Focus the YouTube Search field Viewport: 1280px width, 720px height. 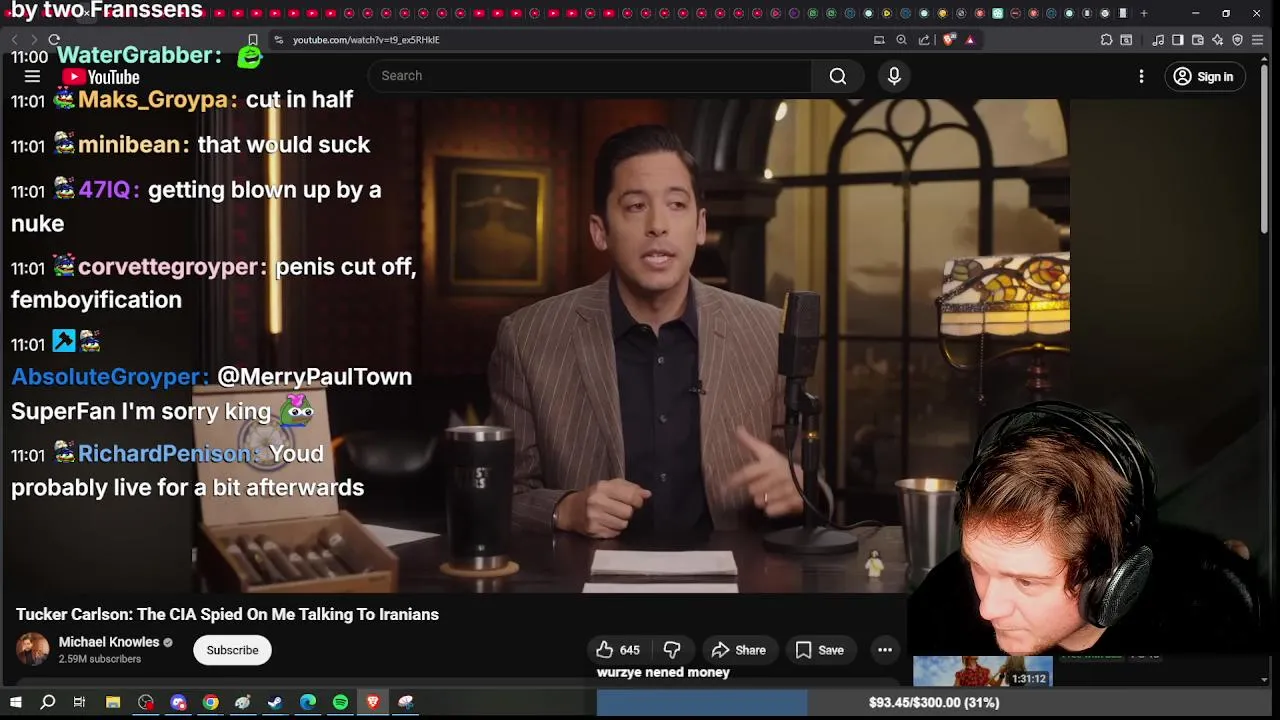[x=590, y=76]
